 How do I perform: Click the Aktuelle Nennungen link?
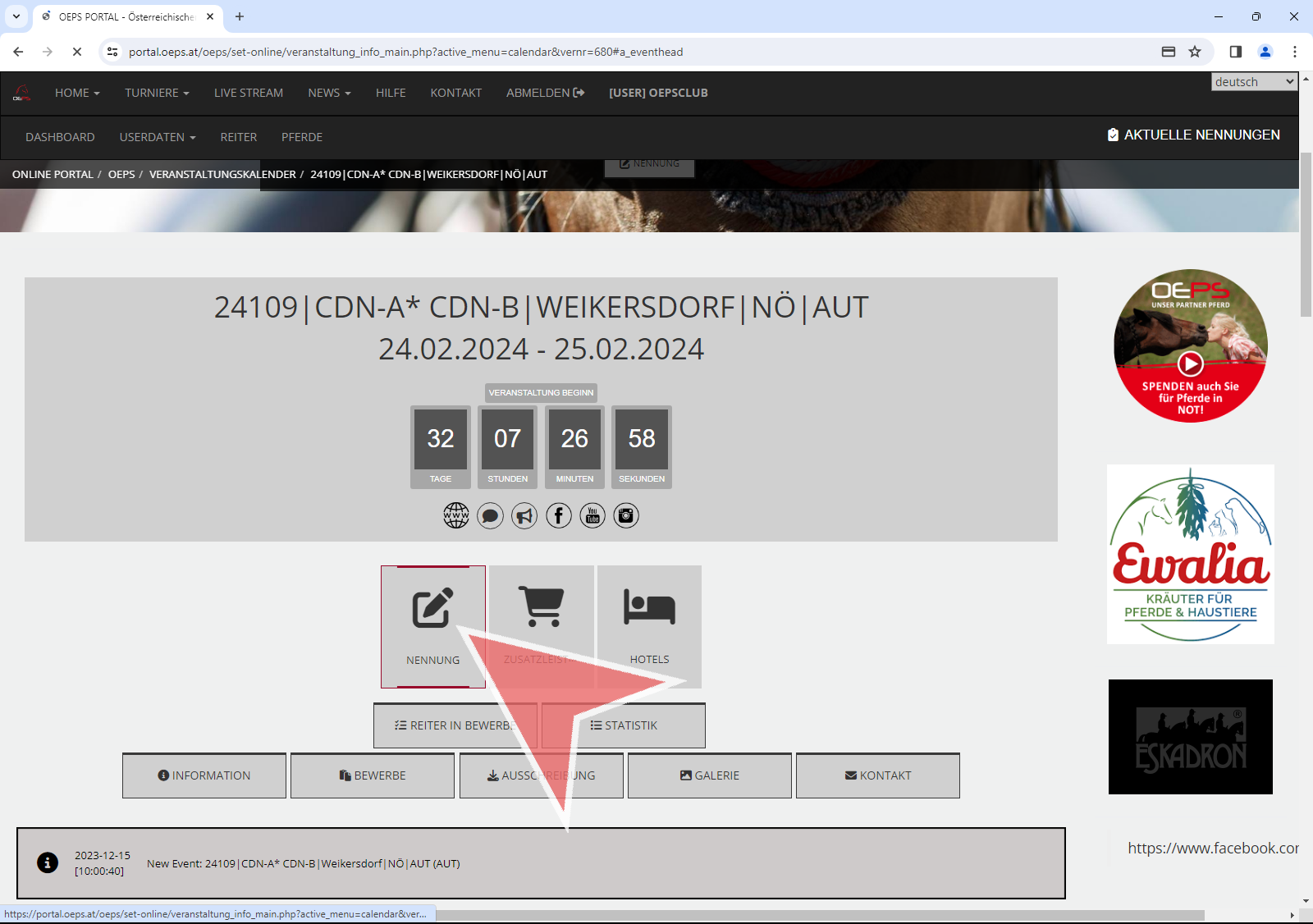(x=1193, y=135)
